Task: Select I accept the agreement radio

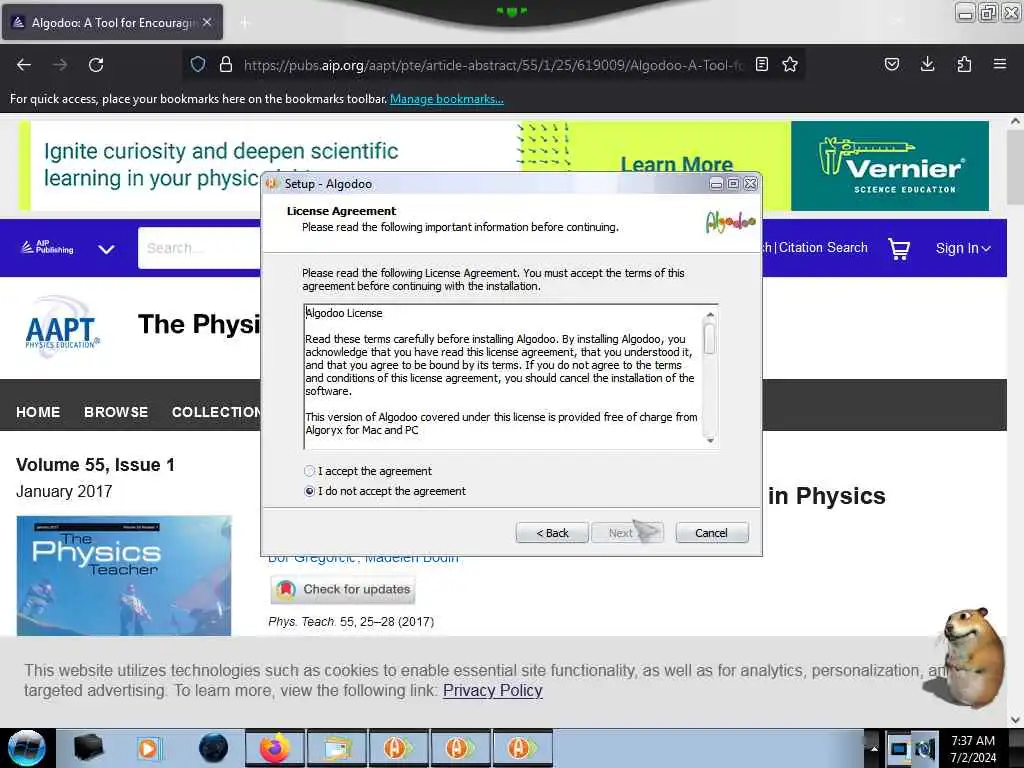Action: click(x=310, y=471)
